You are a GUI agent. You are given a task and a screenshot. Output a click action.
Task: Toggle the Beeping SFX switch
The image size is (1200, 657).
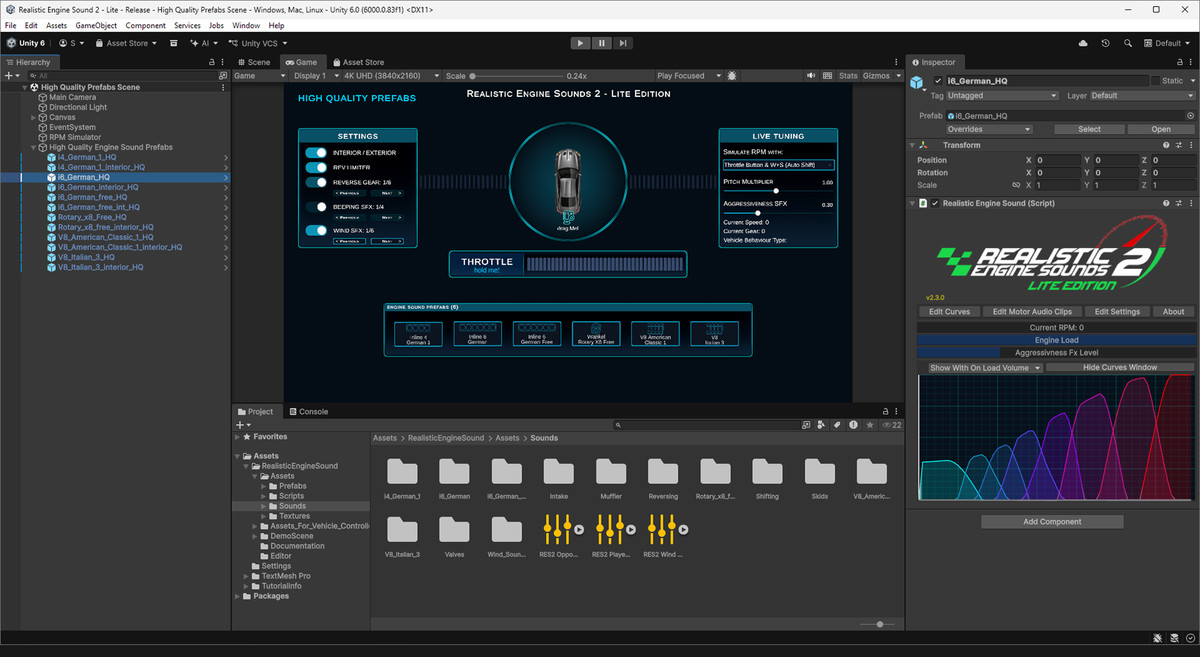[316, 206]
